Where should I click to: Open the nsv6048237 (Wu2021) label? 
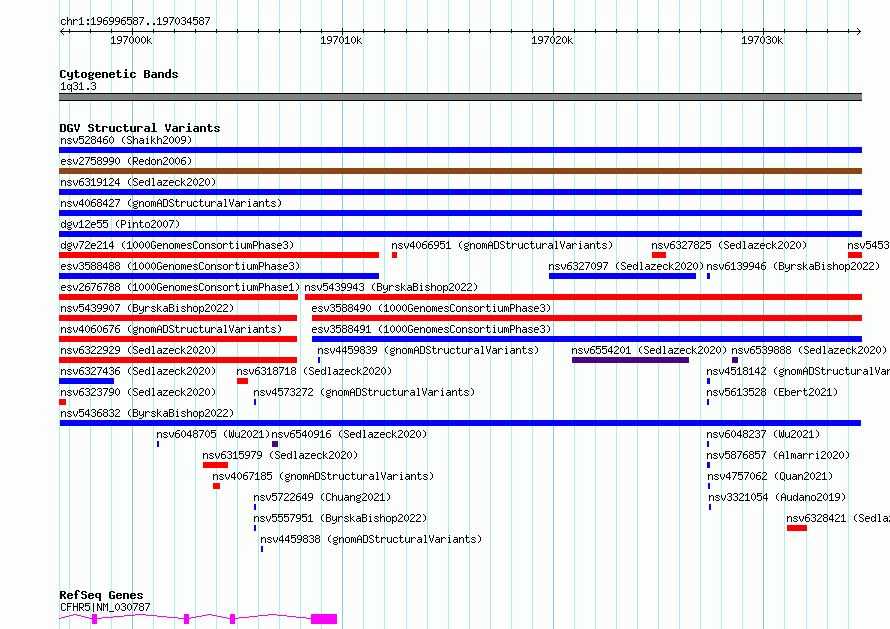(x=763, y=434)
